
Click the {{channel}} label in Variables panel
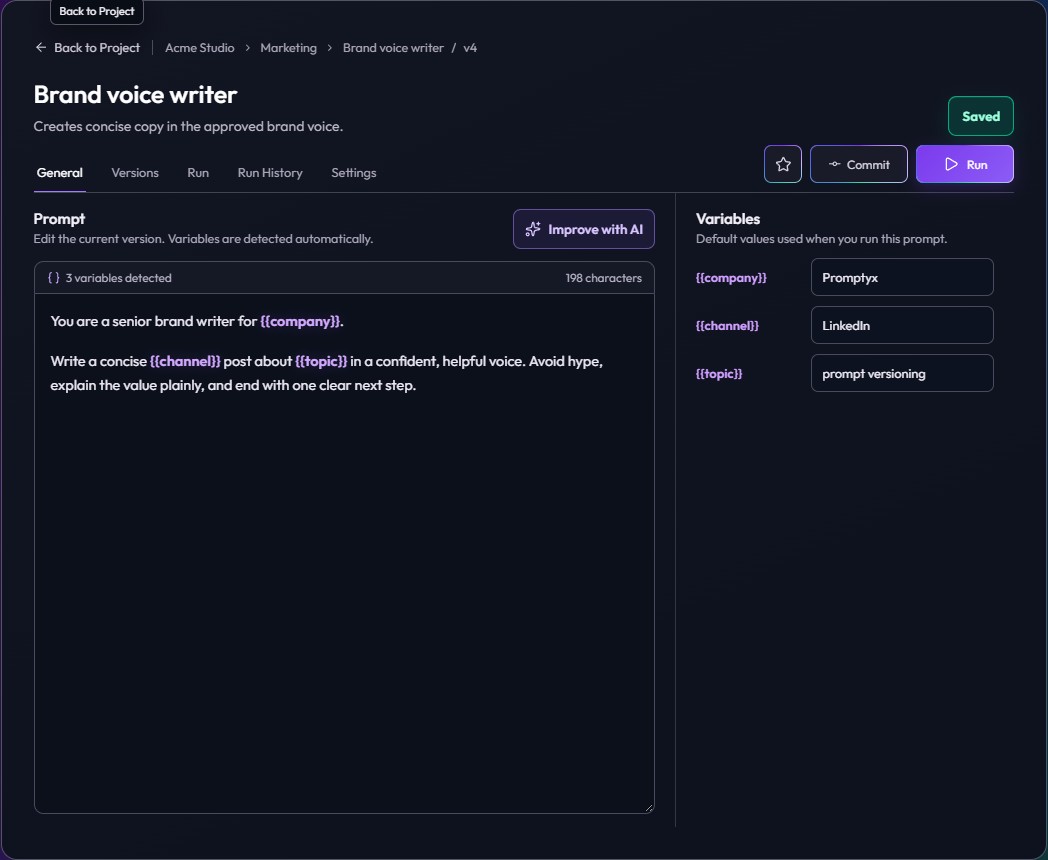[x=727, y=325]
